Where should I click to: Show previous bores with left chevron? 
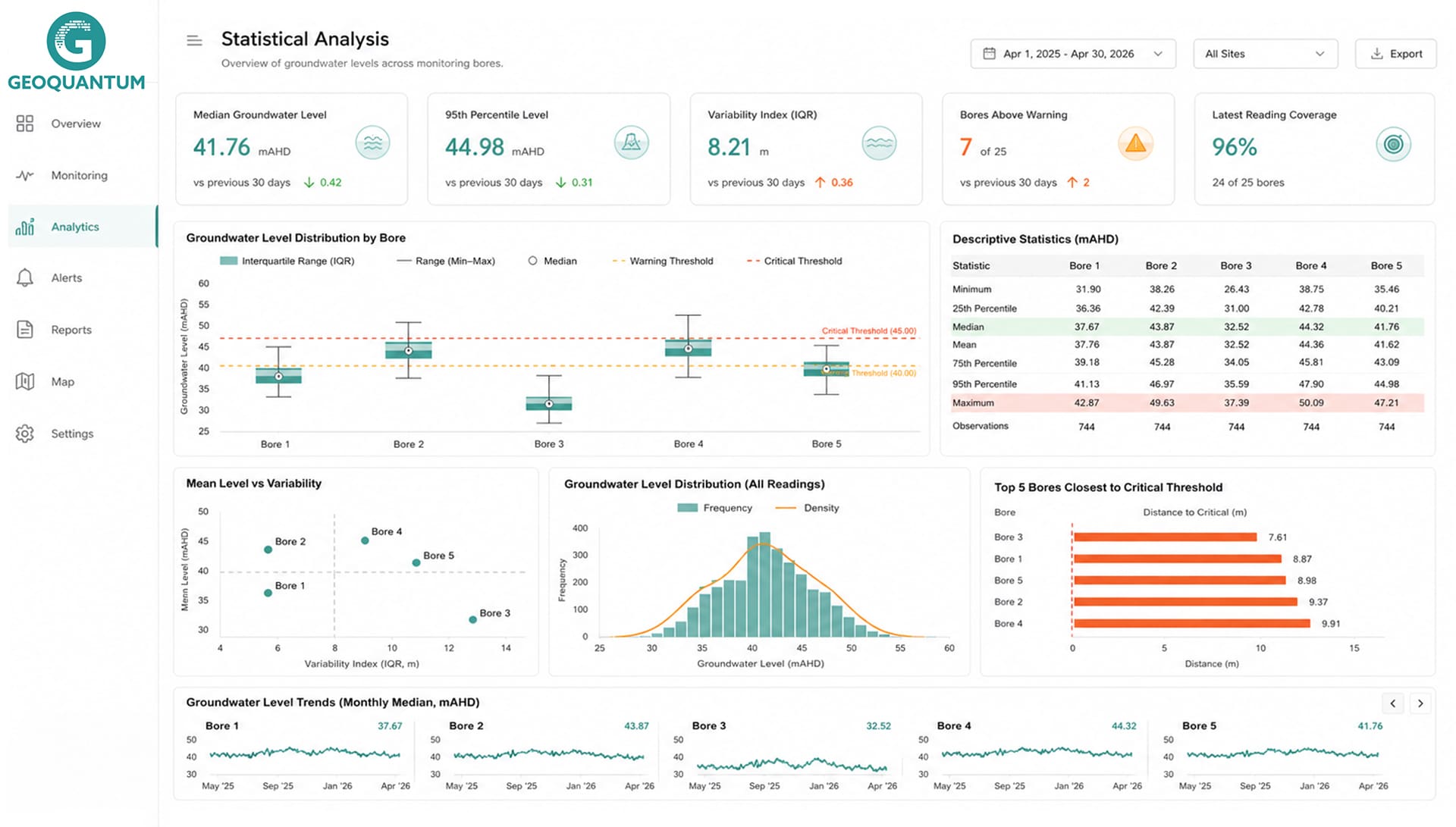(x=1392, y=703)
